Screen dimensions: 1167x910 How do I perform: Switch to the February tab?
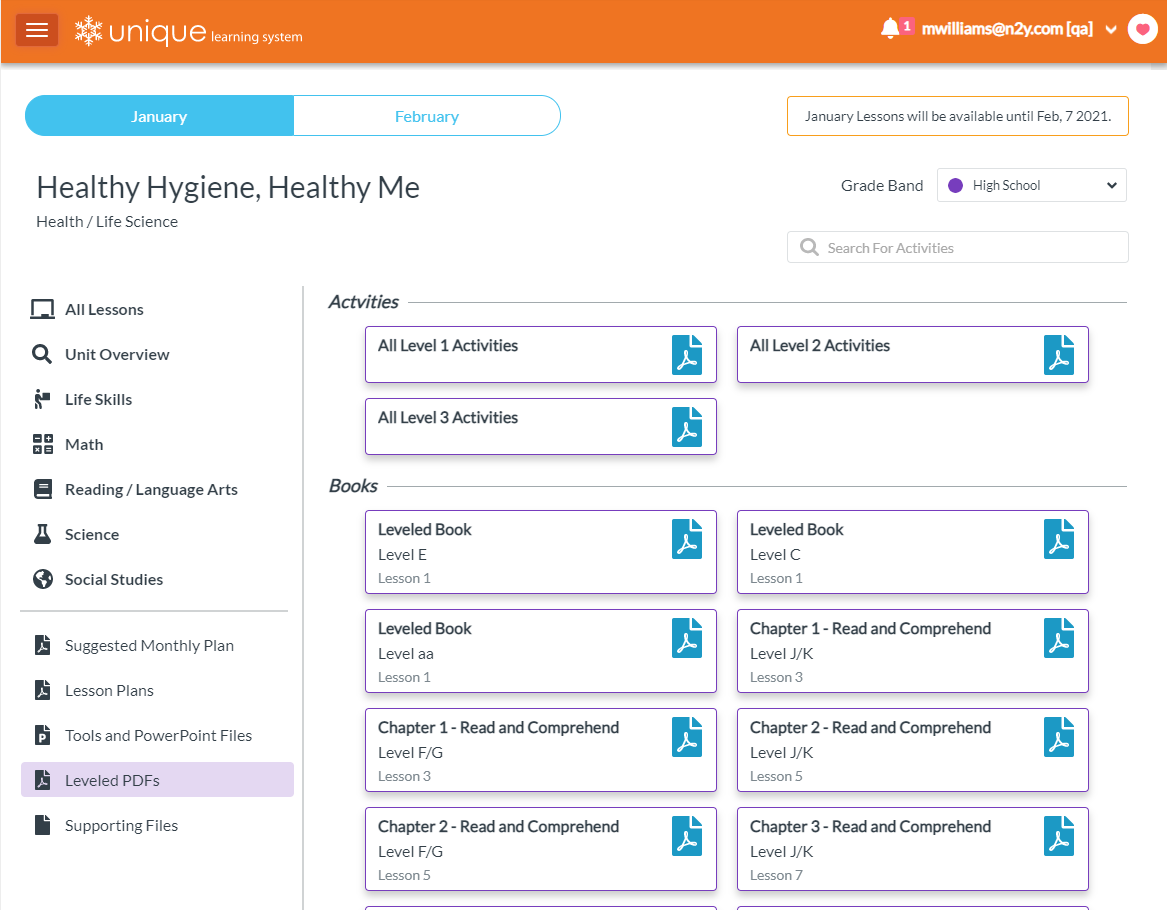tap(426, 116)
